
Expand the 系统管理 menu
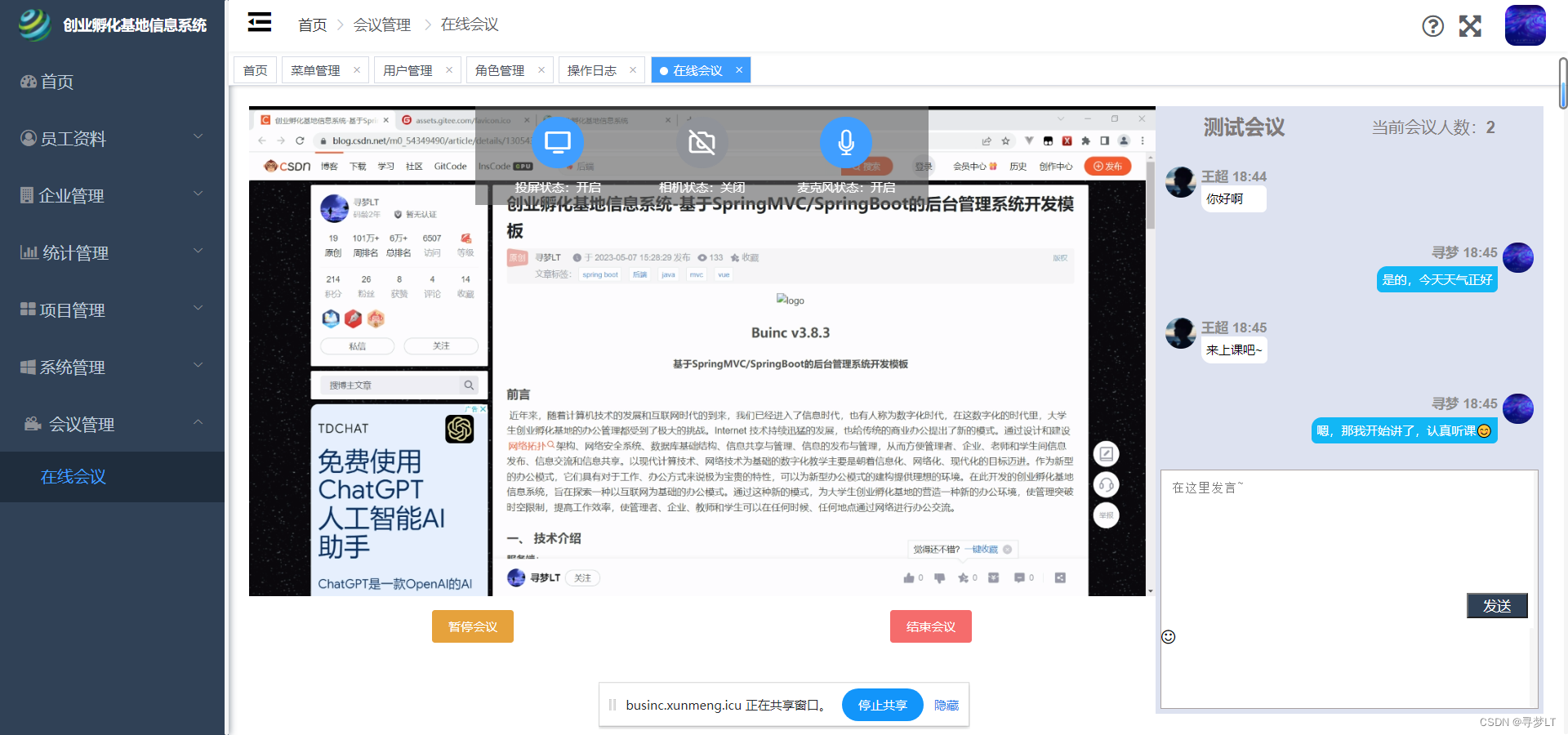(x=112, y=367)
